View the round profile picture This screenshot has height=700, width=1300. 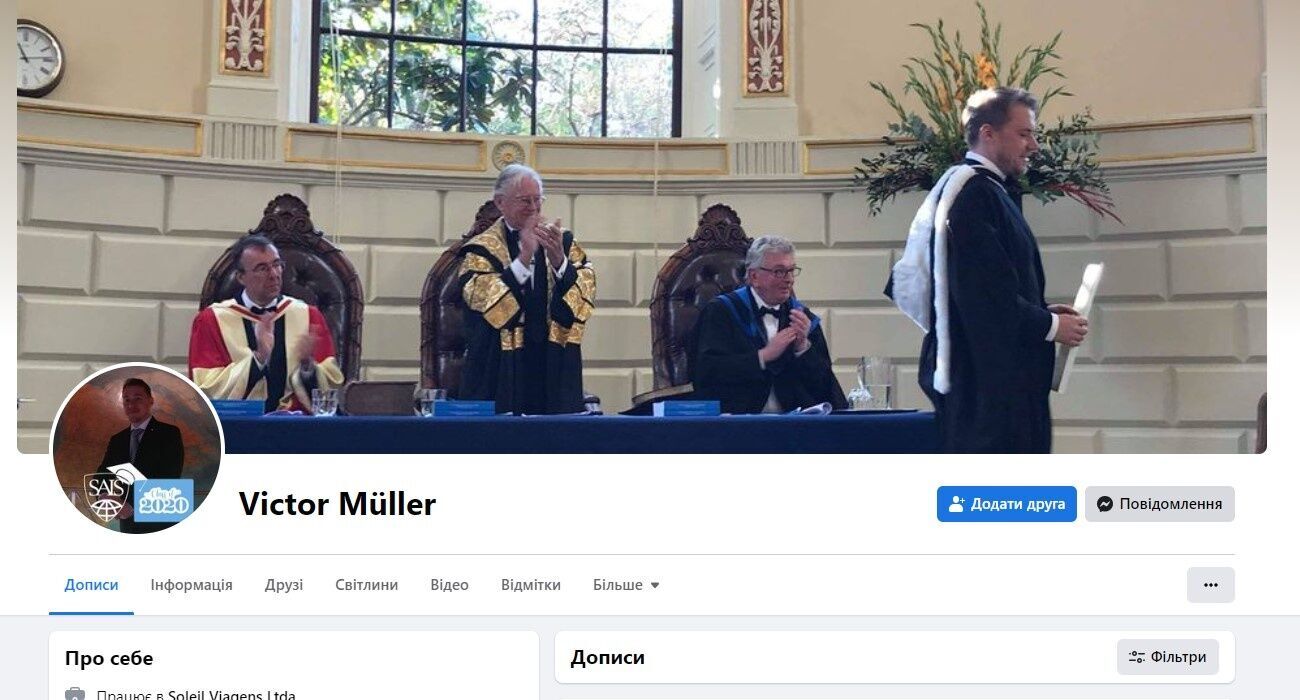pos(137,449)
